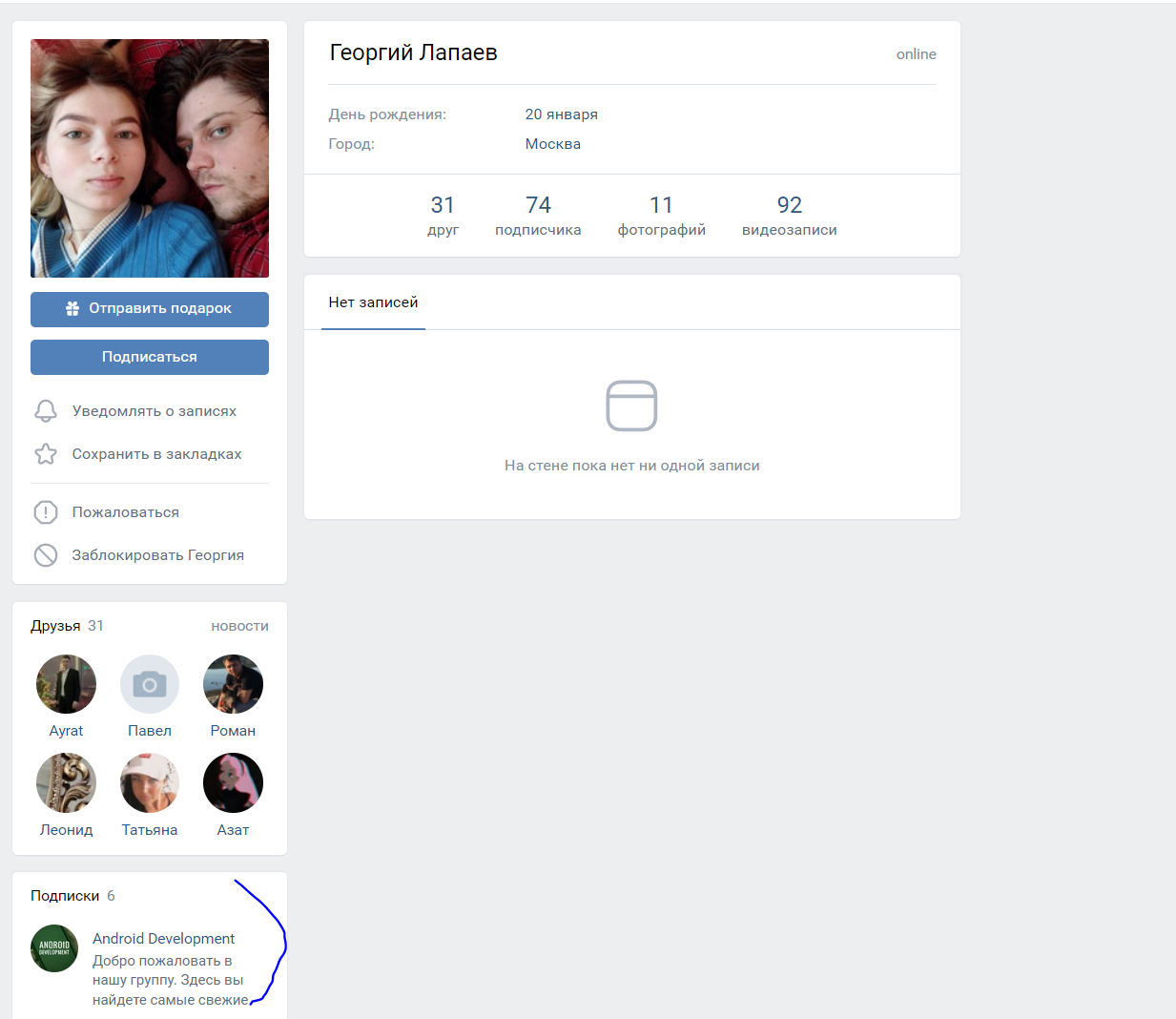
Task: Click the Подписки 6 header
Action: pyautogui.click(x=72, y=896)
